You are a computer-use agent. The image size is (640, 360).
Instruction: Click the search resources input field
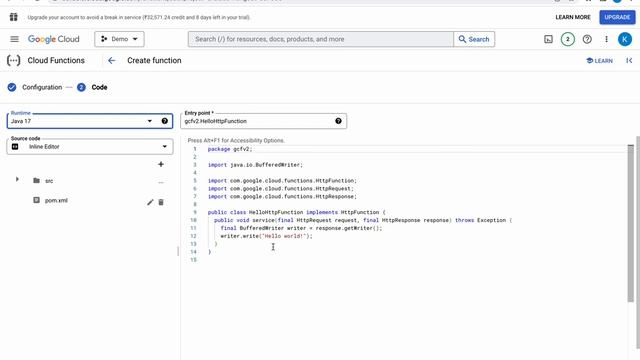[320, 39]
